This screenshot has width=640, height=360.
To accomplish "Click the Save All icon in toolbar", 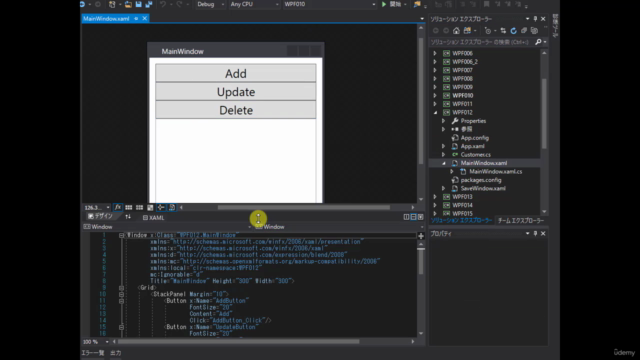I will 149,4.
